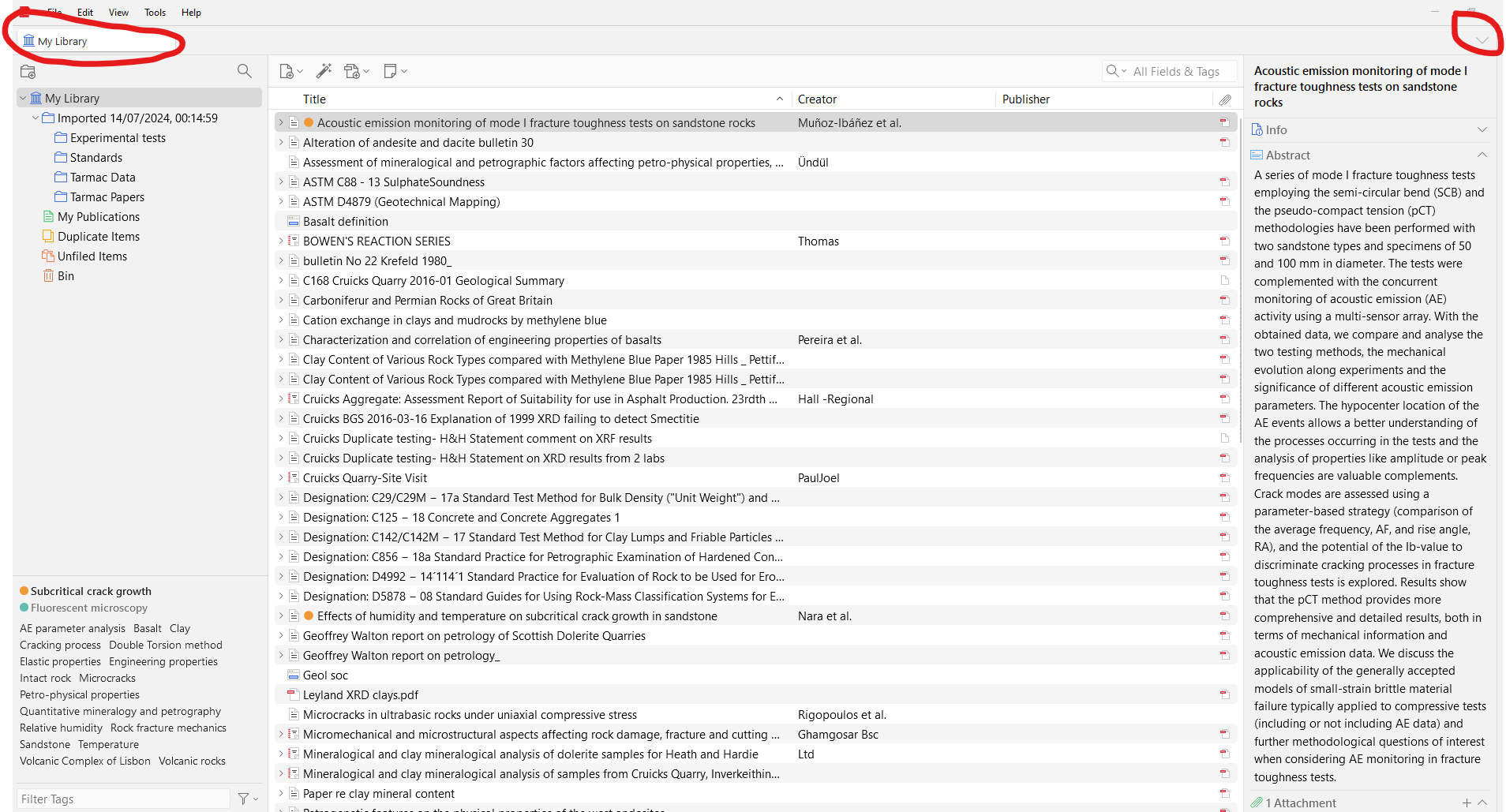
Task: Expand Effects of humidity and temperature item
Action: click(x=281, y=616)
